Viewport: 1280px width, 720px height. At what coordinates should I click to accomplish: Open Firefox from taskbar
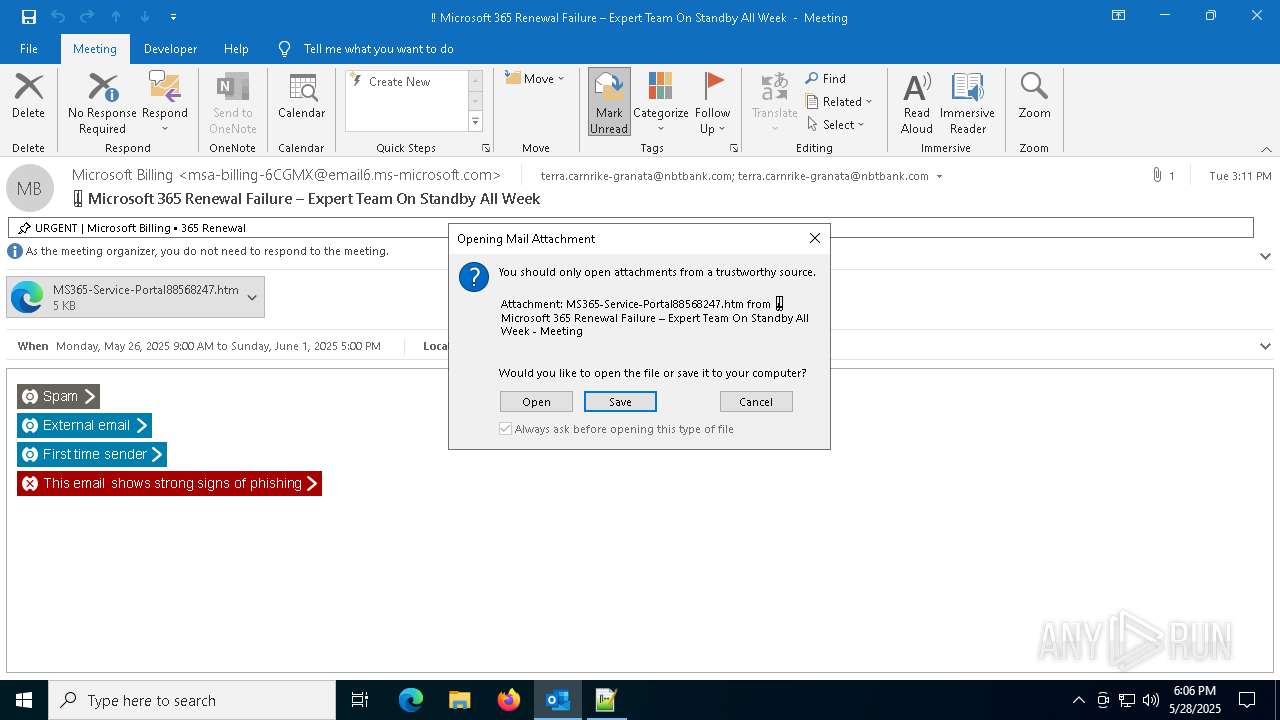pyautogui.click(x=509, y=700)
